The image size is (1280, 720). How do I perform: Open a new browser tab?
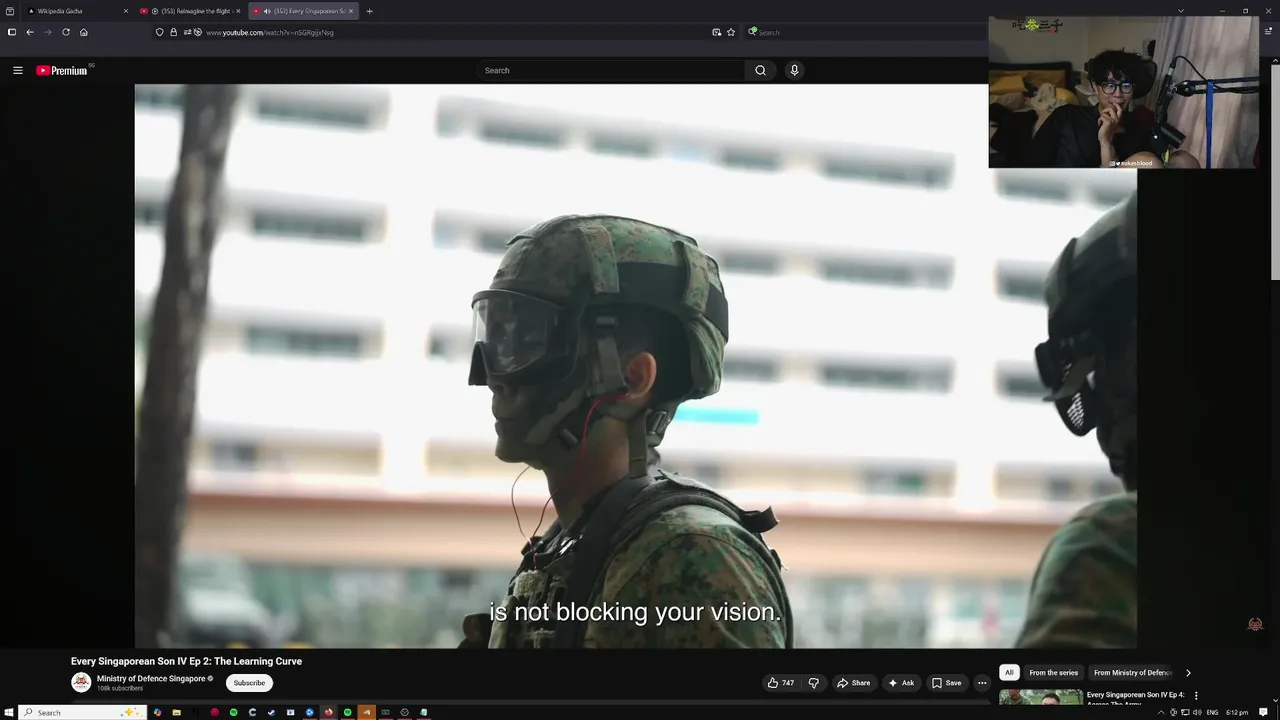369,11
